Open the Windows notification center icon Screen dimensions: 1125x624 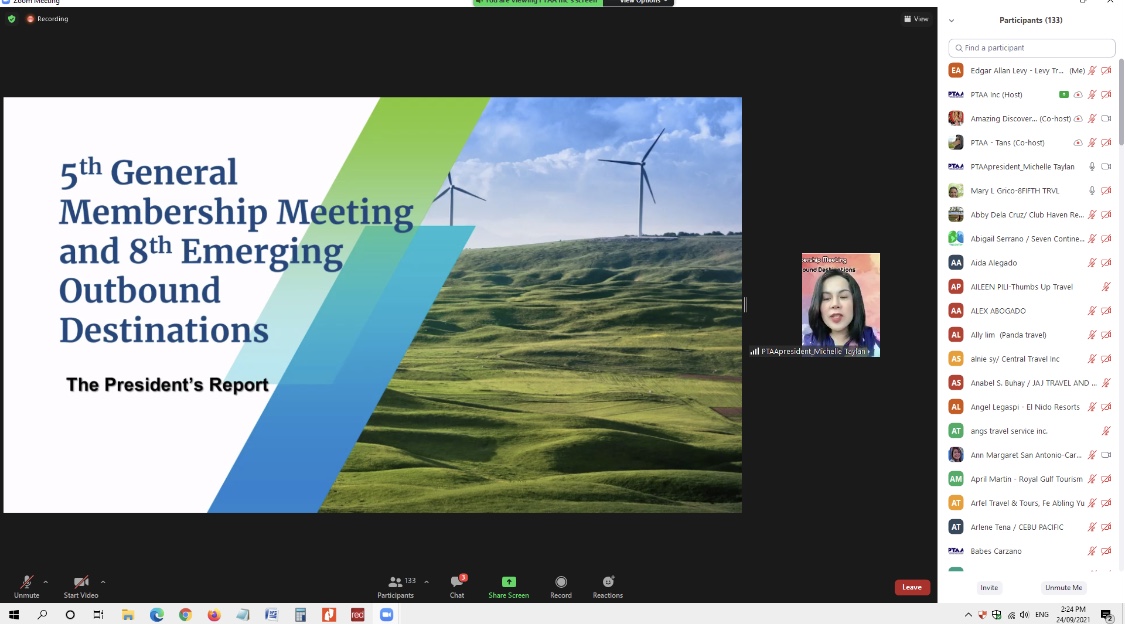(1106, 615)
